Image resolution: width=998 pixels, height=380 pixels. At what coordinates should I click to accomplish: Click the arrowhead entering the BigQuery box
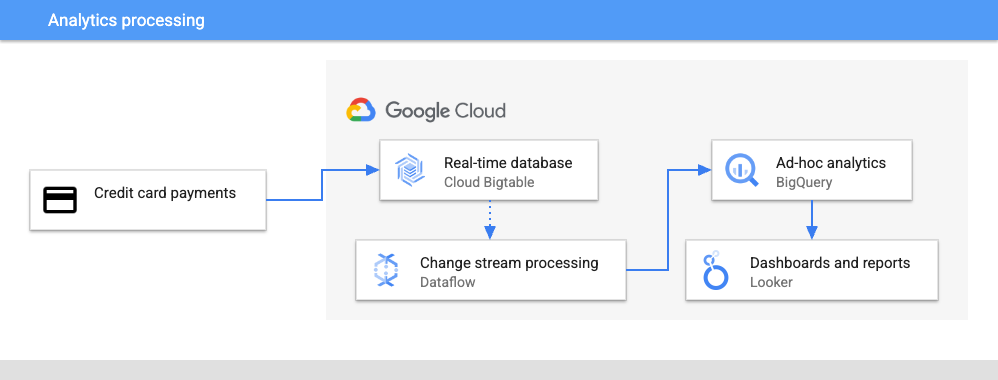(704, 170)
